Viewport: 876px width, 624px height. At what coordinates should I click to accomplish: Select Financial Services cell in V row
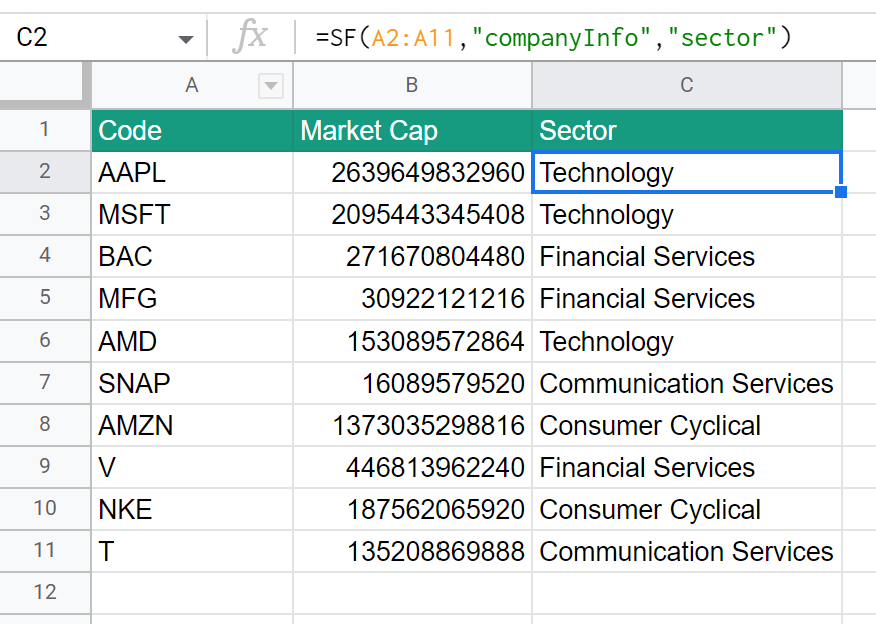(687, 467)
